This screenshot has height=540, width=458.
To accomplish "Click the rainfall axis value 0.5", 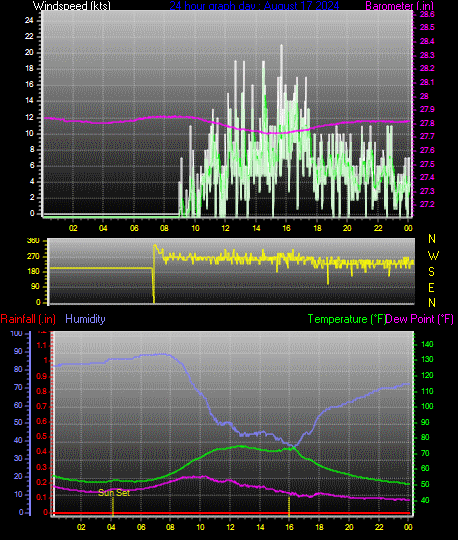I will point(42,436).
